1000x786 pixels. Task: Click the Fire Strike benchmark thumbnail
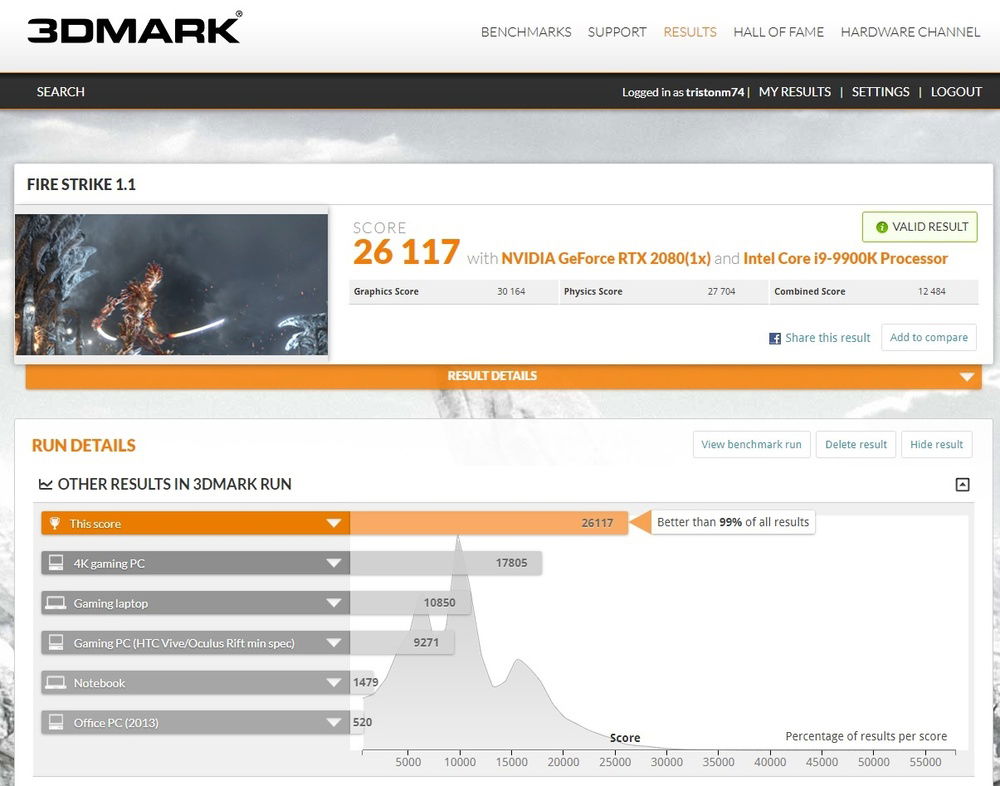pos(171,284)
